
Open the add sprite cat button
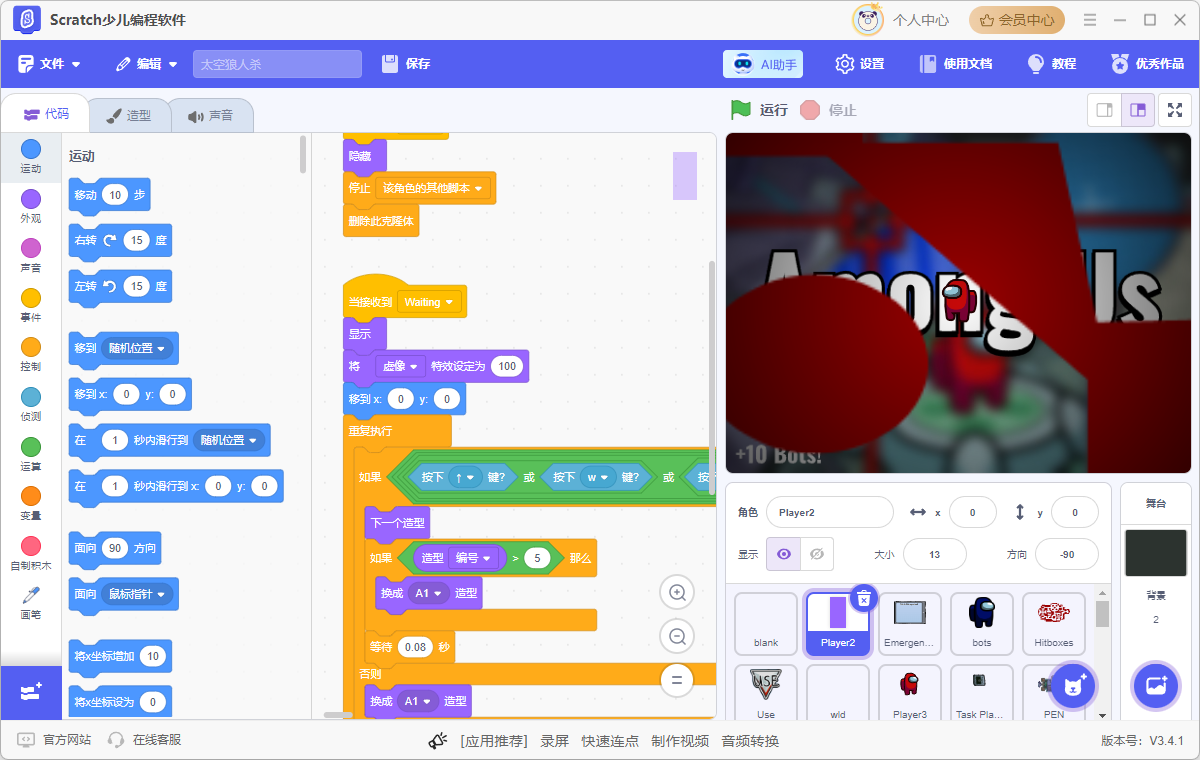[1074, 686]
